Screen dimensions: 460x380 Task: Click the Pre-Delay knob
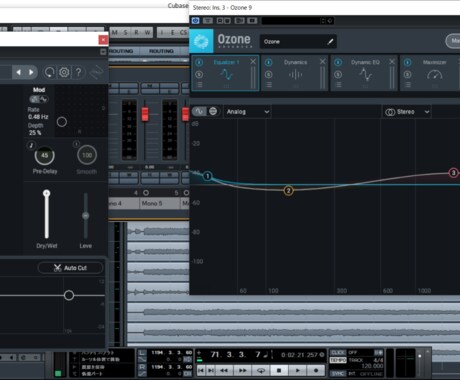point(45,155)
